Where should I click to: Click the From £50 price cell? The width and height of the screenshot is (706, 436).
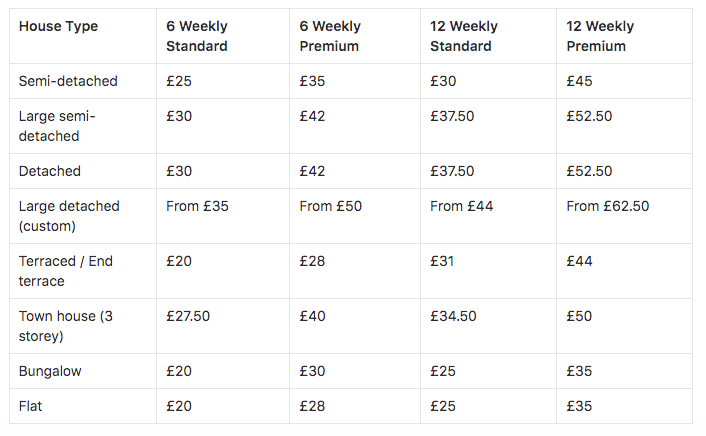330,207
